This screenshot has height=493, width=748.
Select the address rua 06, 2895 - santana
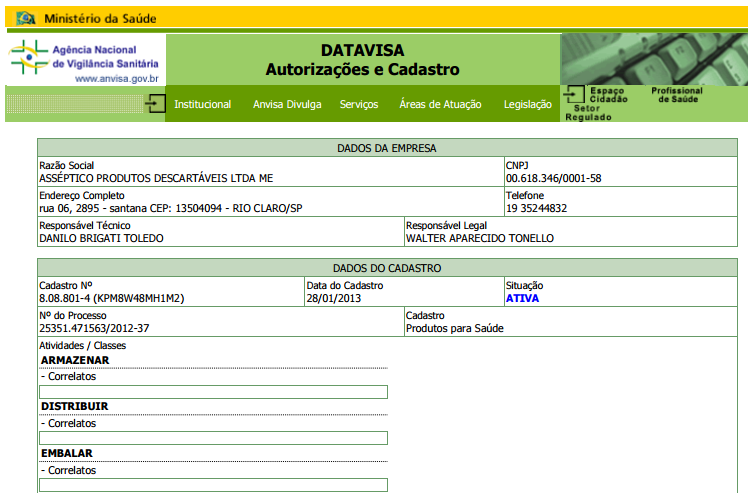(93, 209)
